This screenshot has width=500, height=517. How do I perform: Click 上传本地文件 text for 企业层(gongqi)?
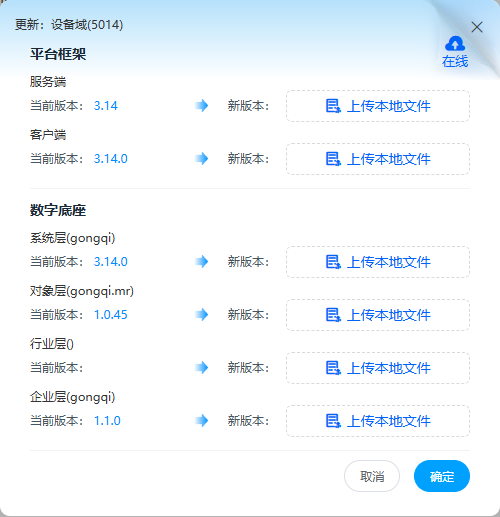point(389,421)
